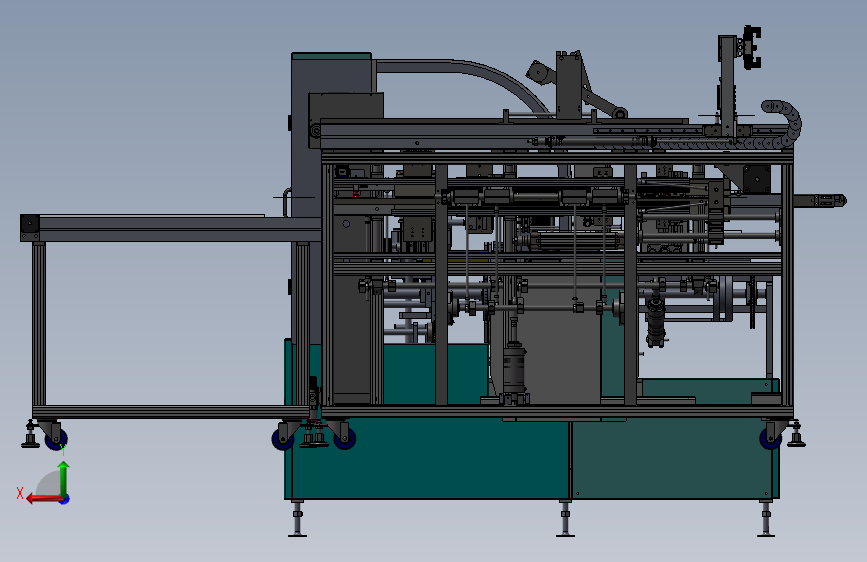
Task: Click the blue Z axis dot of the triad
Action: click(x=65, y=499)
